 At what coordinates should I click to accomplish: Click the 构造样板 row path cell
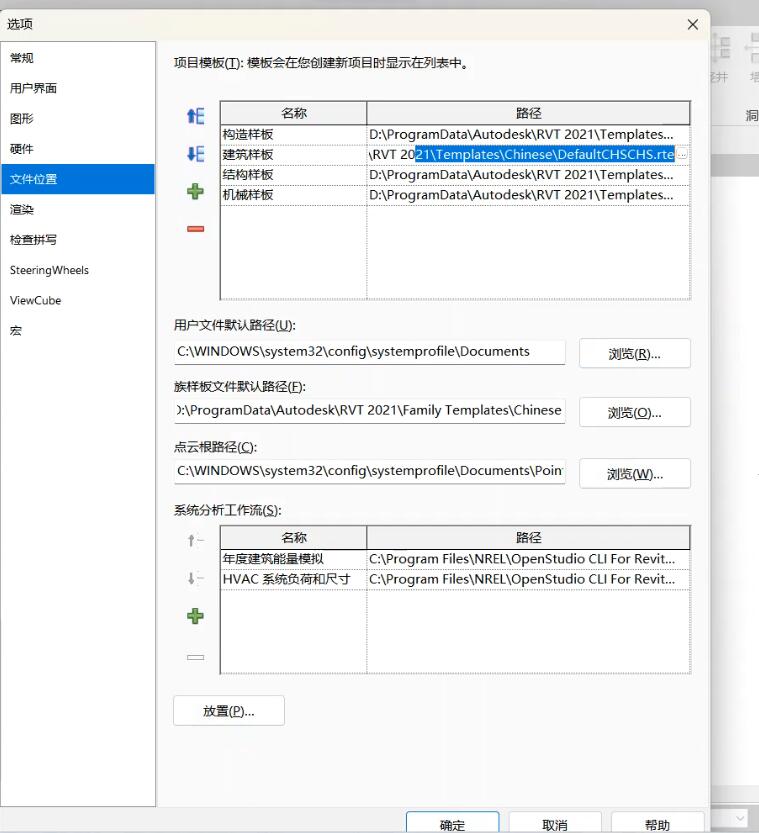point(528,134)
